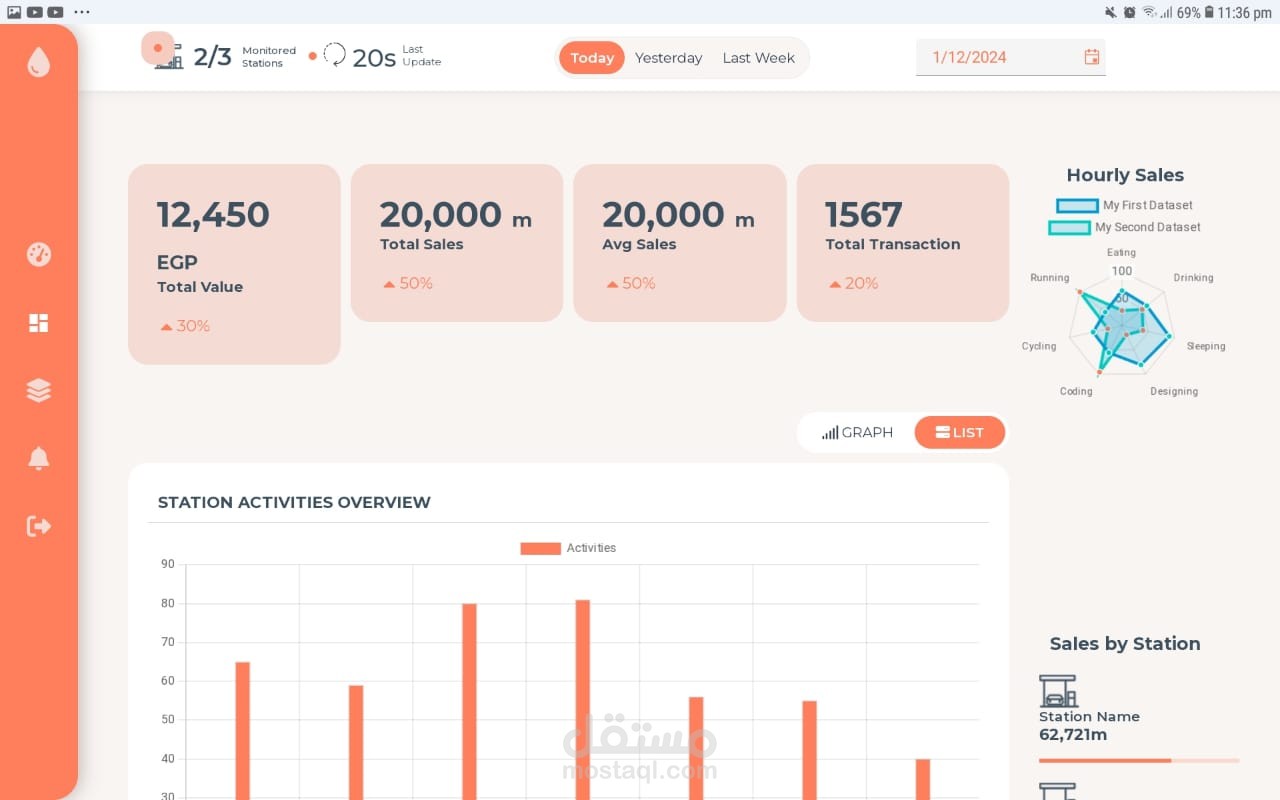Tap the battery icon in status bar
Image resolution: width=1280 pixels, height=800 pixels.
(1209, 13)
